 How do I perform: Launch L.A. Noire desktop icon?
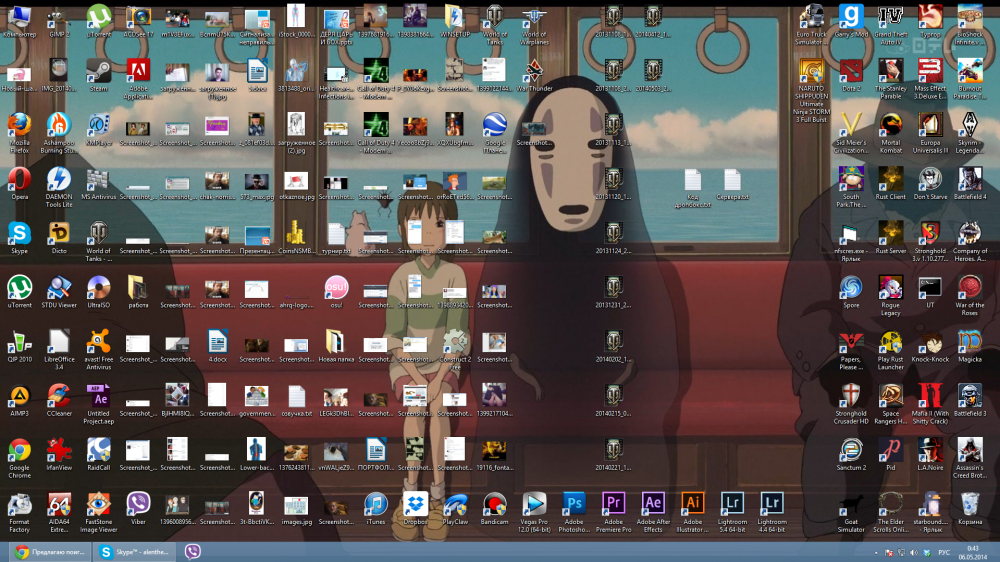coord(930,455)
